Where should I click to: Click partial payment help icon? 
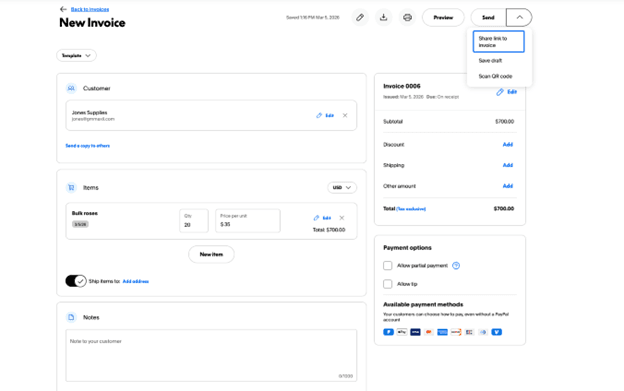(x=456, y=265)
